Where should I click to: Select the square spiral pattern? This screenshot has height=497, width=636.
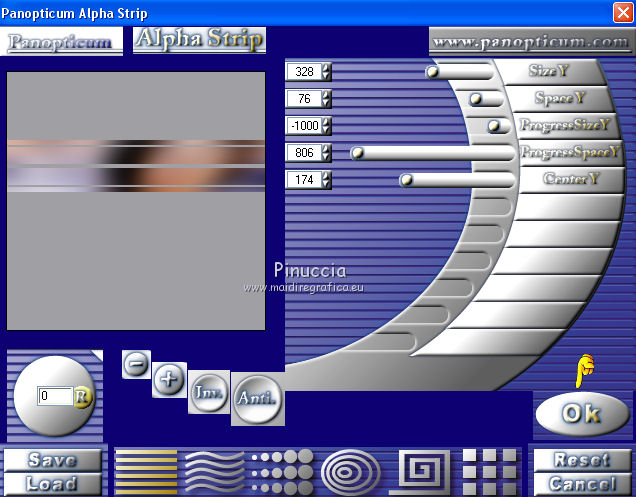click(421, 472)
